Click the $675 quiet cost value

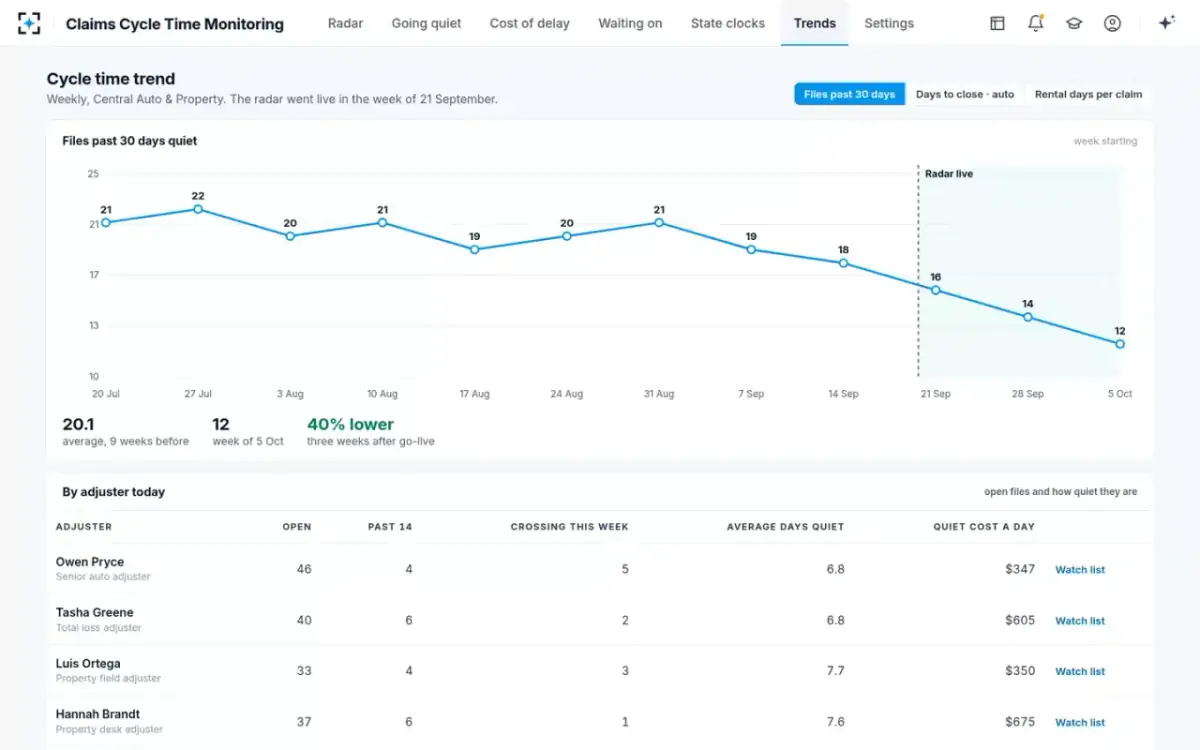point(1020,722)
